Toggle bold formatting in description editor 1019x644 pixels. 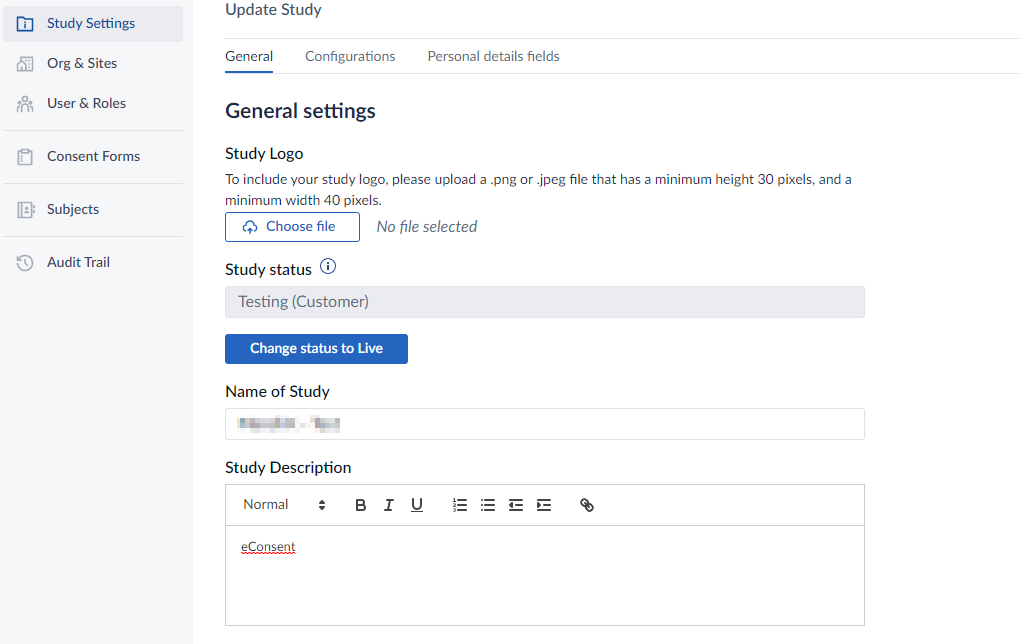click(361, 505)
